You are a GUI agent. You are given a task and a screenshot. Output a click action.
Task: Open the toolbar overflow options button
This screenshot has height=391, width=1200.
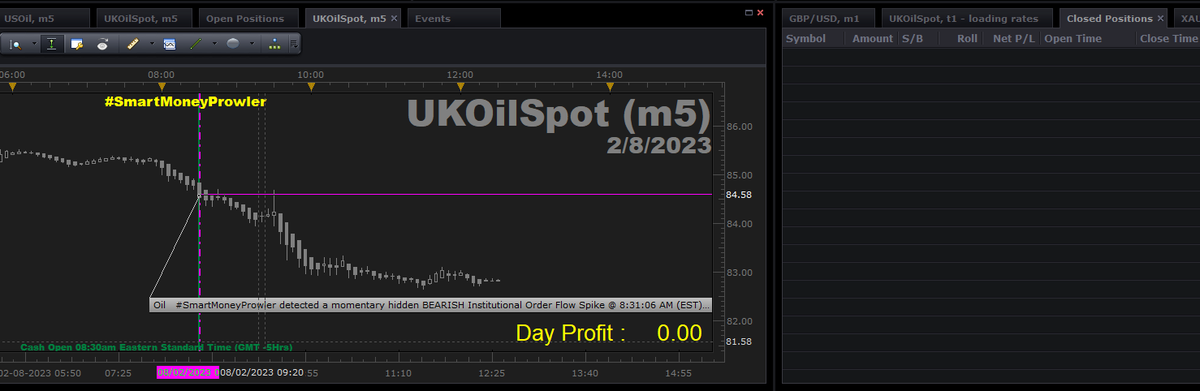293,44
